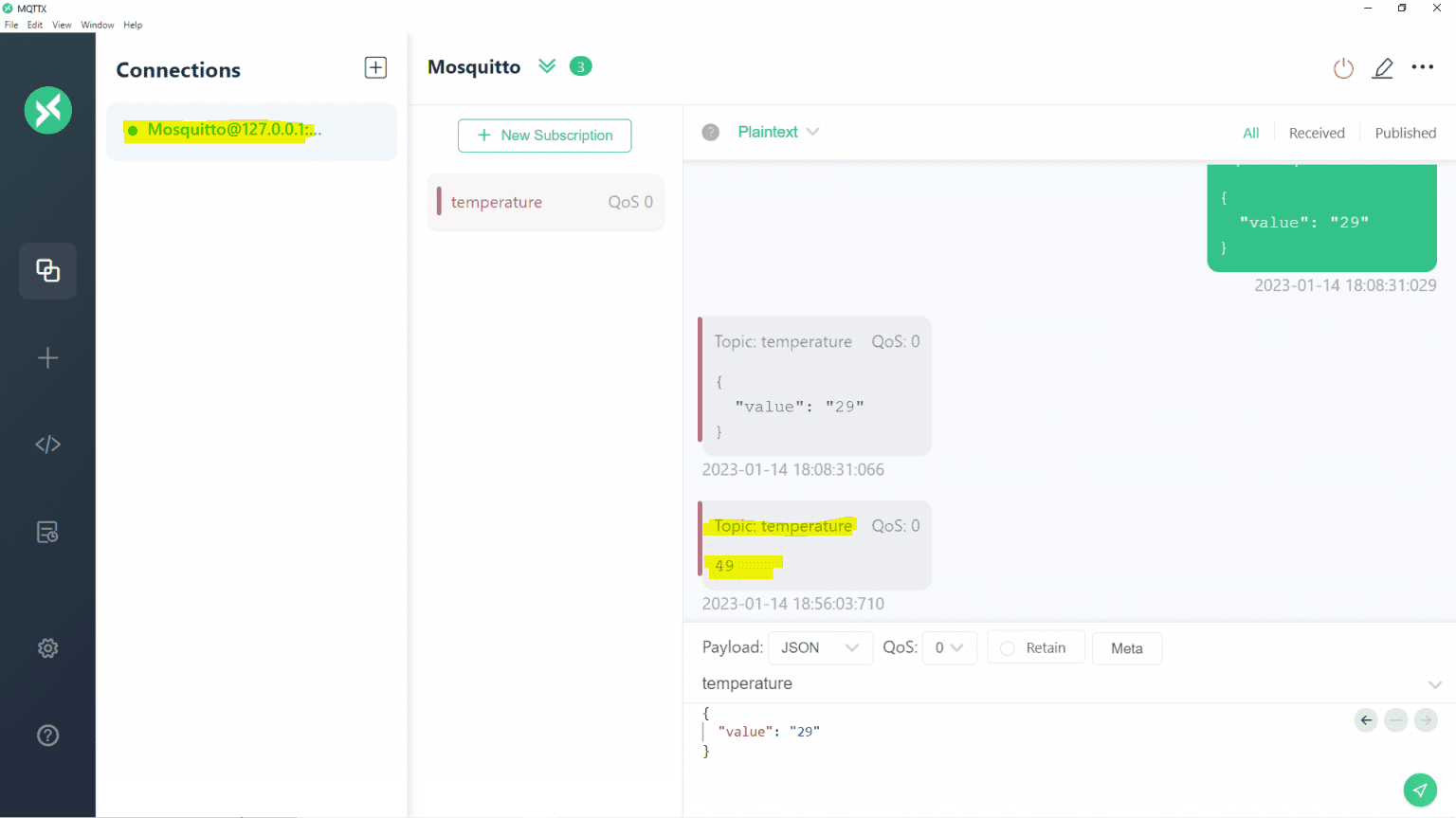Open the Script editor code icon
Image resolution: width=1456 pixels, height=818 pixels.
pyautogui.click(x=47, y=445)
